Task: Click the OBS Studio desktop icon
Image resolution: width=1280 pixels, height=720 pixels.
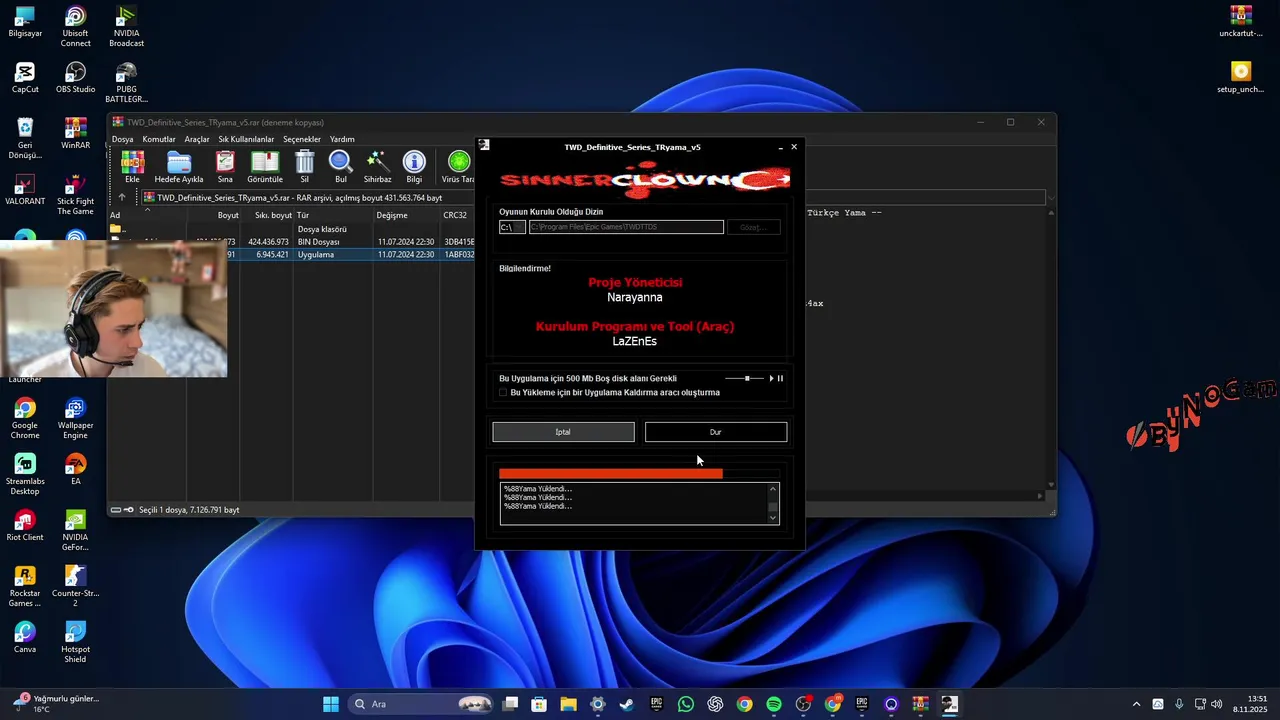Action: [x=75, y=77]
